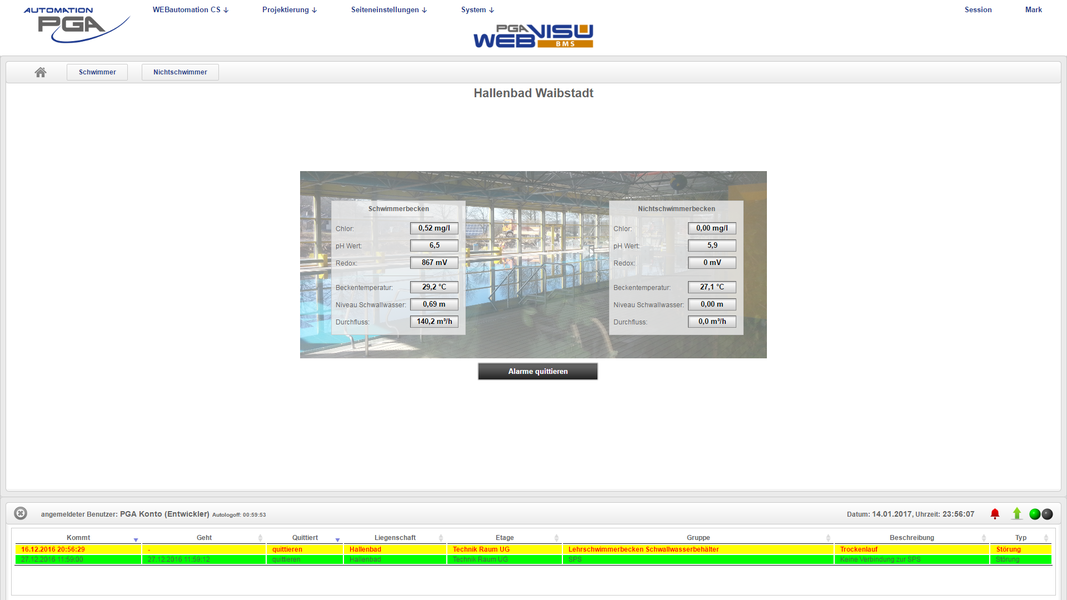The image size is (1067, 600).
Task: Sort alarm table by Gruppe column
Action: (x=698, y=538)
